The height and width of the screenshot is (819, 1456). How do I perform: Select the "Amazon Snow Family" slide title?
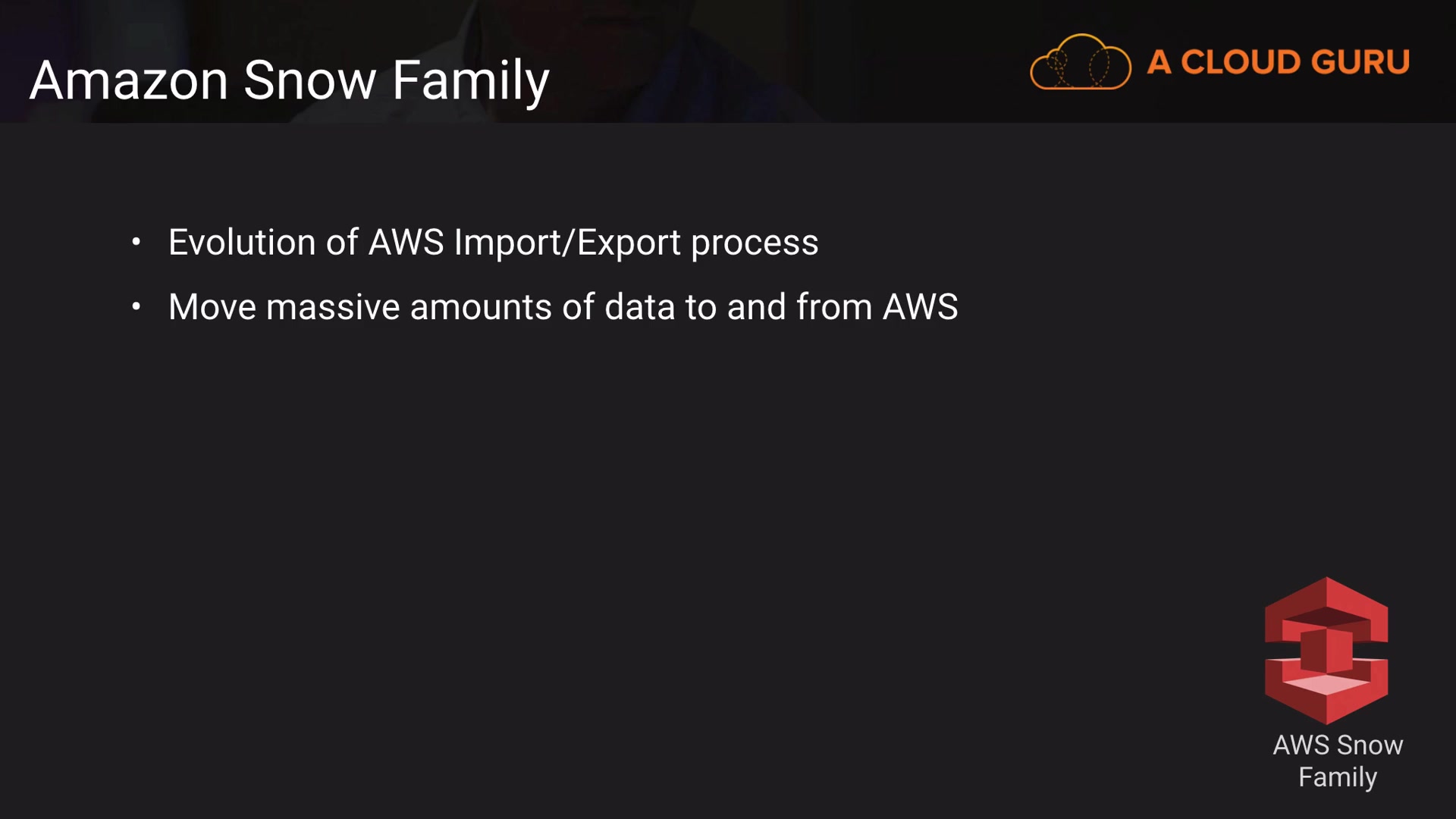click(x=289, y=80)
